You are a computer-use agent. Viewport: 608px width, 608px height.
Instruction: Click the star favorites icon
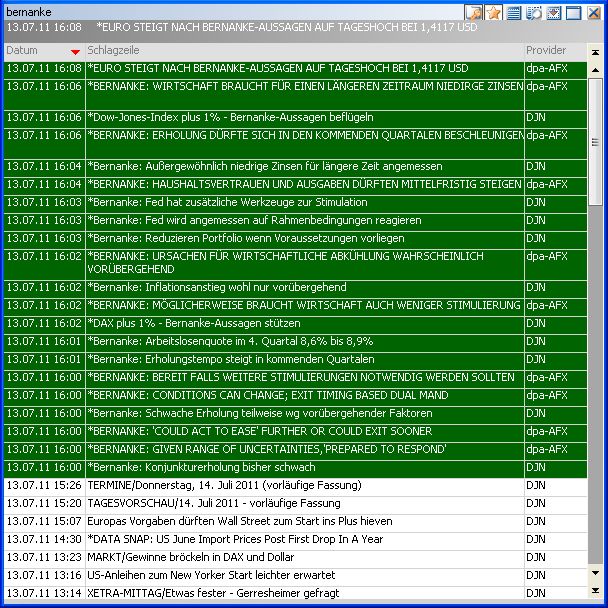coord(493,12)
